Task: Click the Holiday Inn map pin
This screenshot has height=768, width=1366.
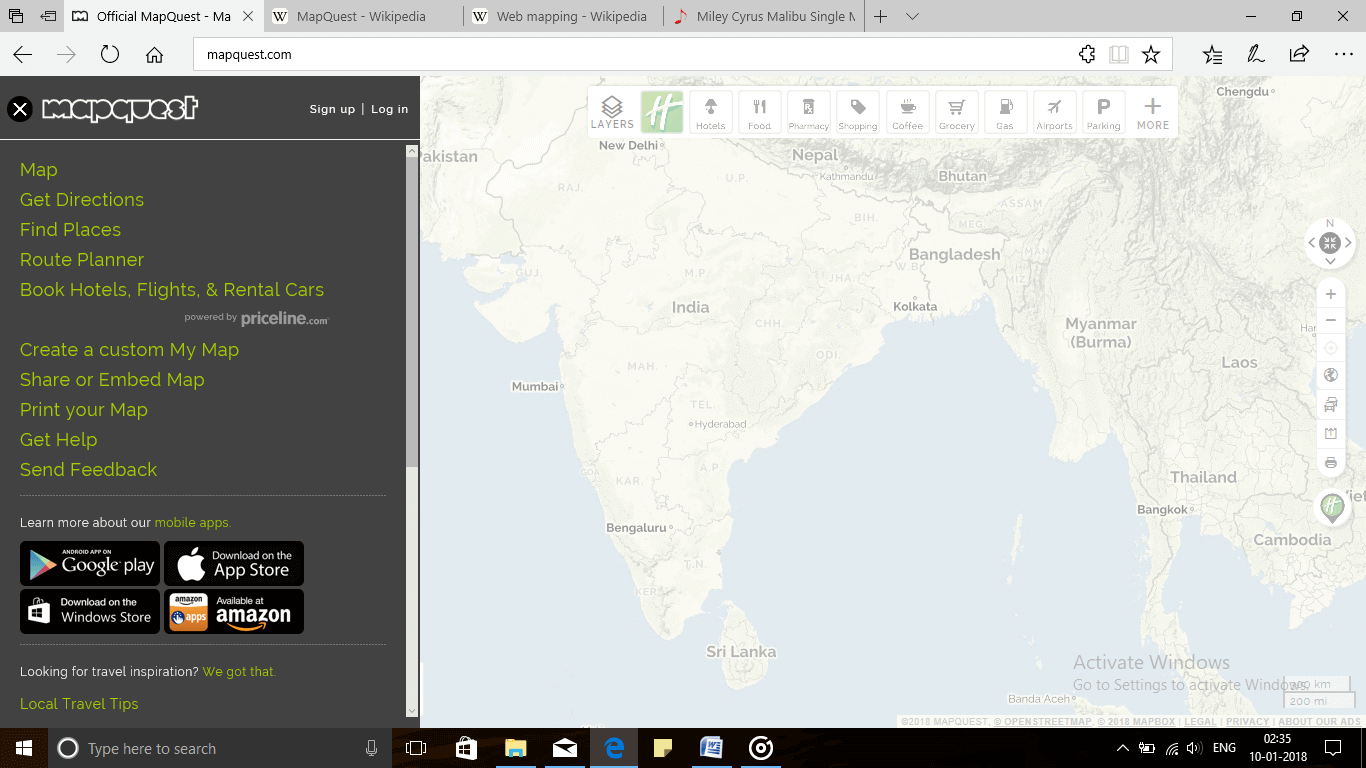Action: click(x=1331, y=508)
